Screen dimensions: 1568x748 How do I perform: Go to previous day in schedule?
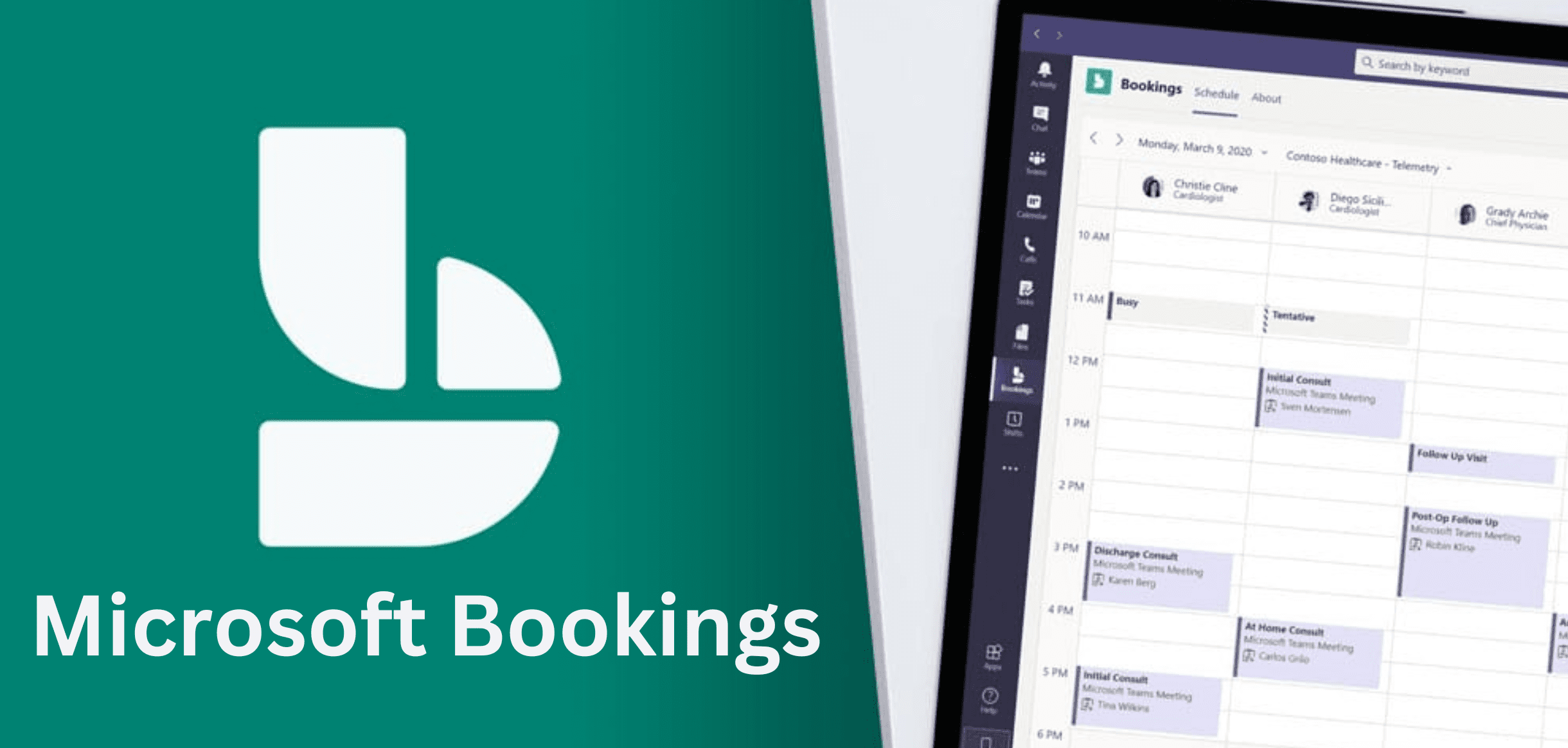(1094, 138)
